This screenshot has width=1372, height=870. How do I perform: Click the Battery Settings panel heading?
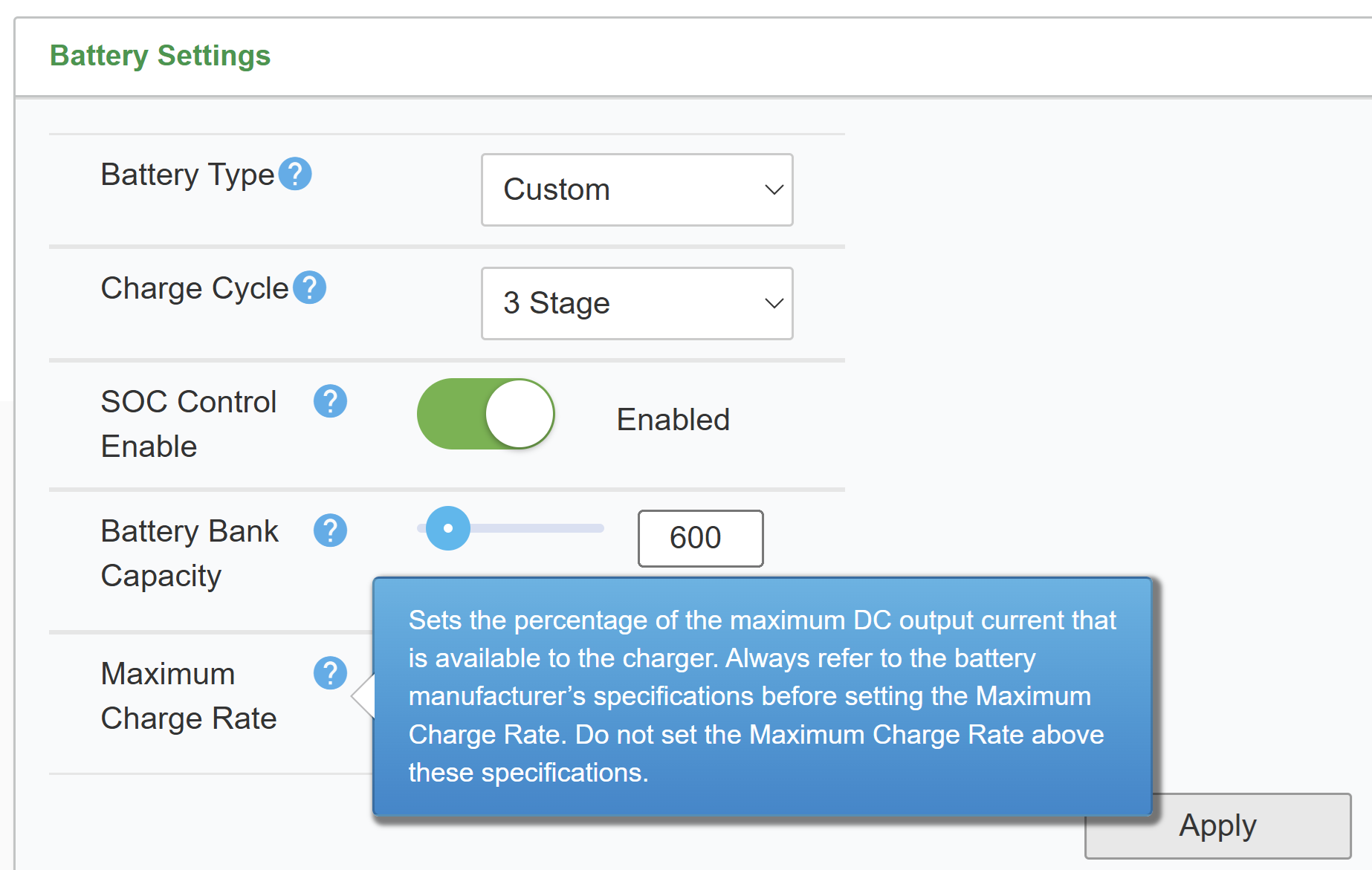pos(160,56)
